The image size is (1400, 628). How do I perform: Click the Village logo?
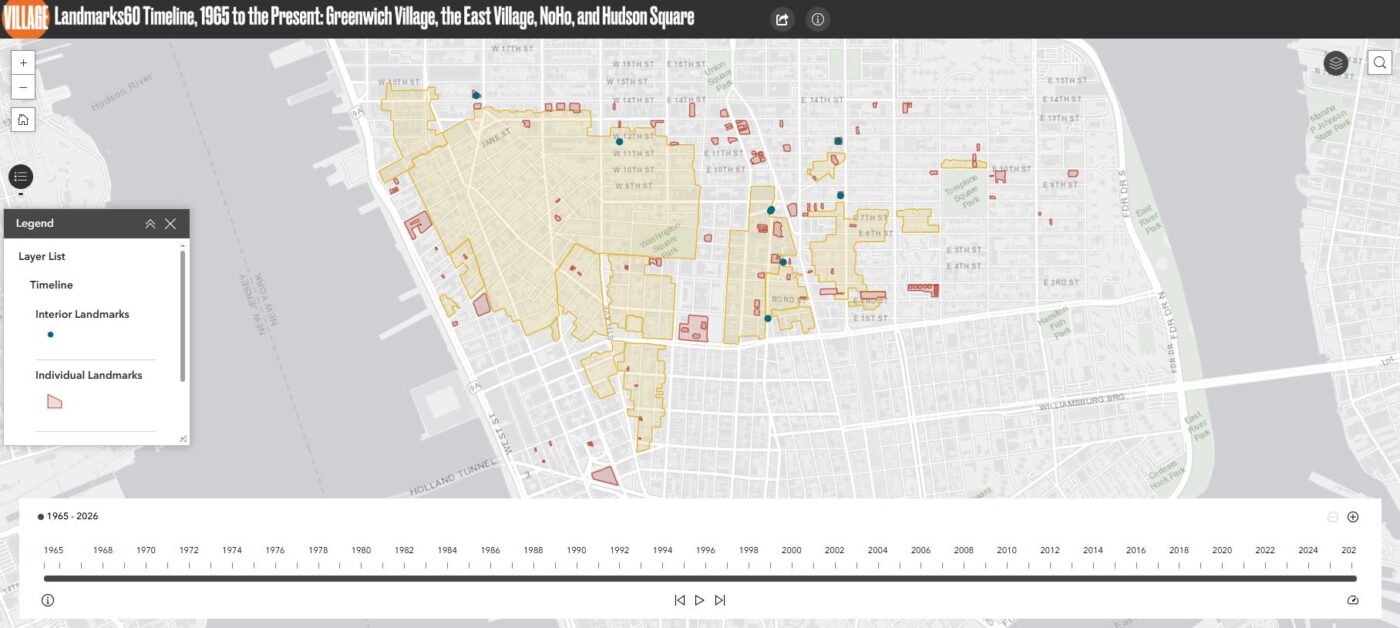[x=24, y=18]
